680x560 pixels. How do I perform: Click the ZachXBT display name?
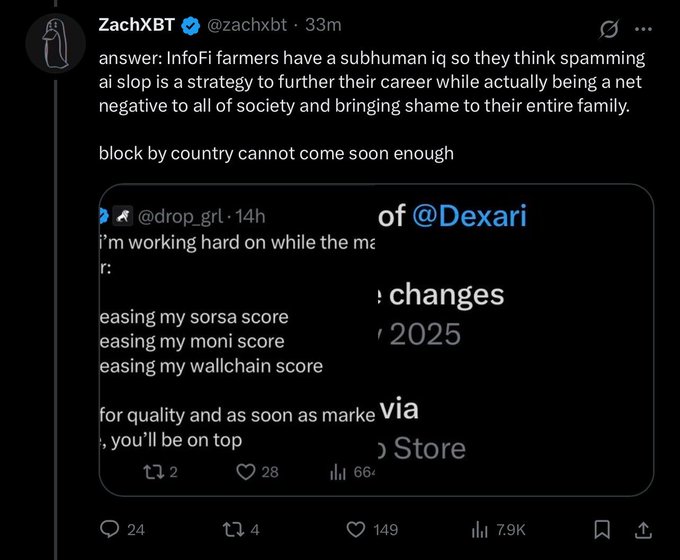tap(138, 24)
